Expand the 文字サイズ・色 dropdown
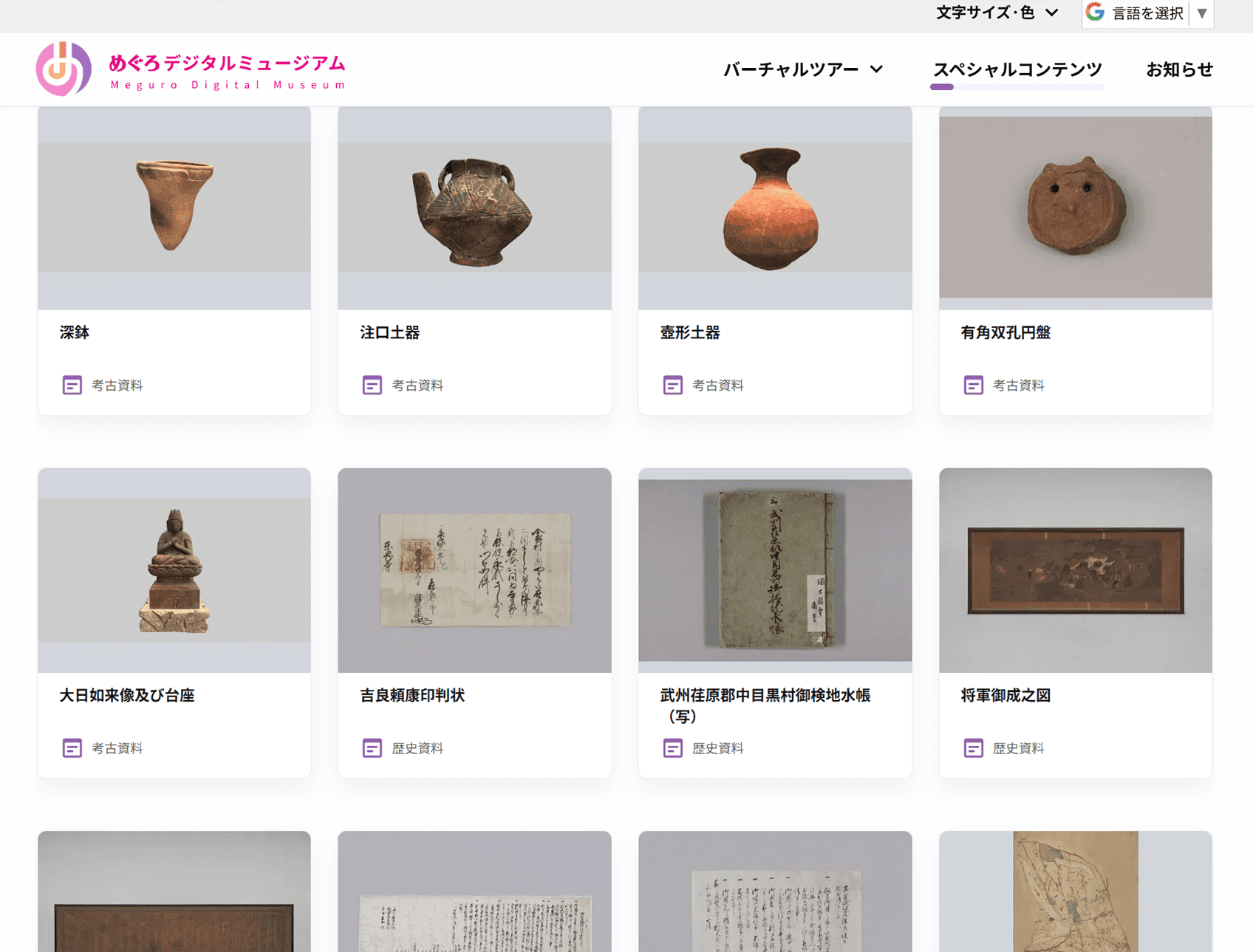The image size is (1253, 952). 997,13
